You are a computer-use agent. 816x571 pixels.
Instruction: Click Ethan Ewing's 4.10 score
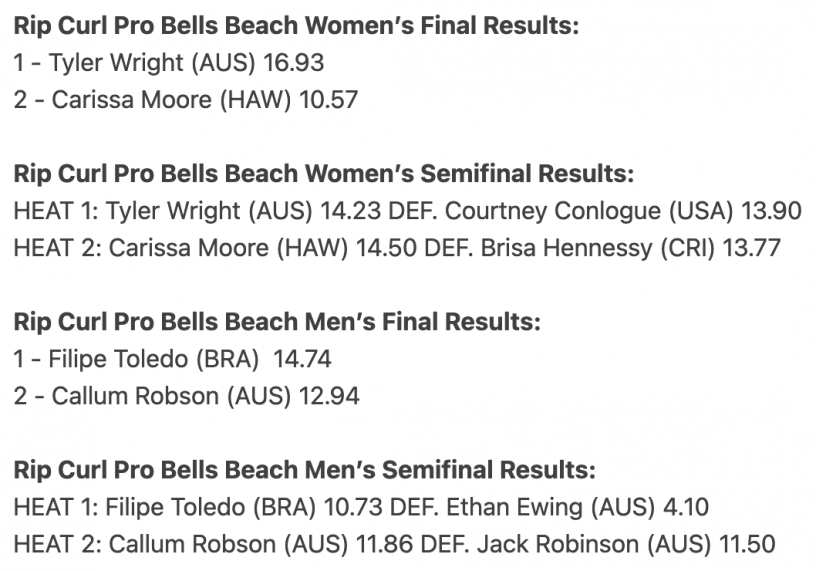click(686, 507)
